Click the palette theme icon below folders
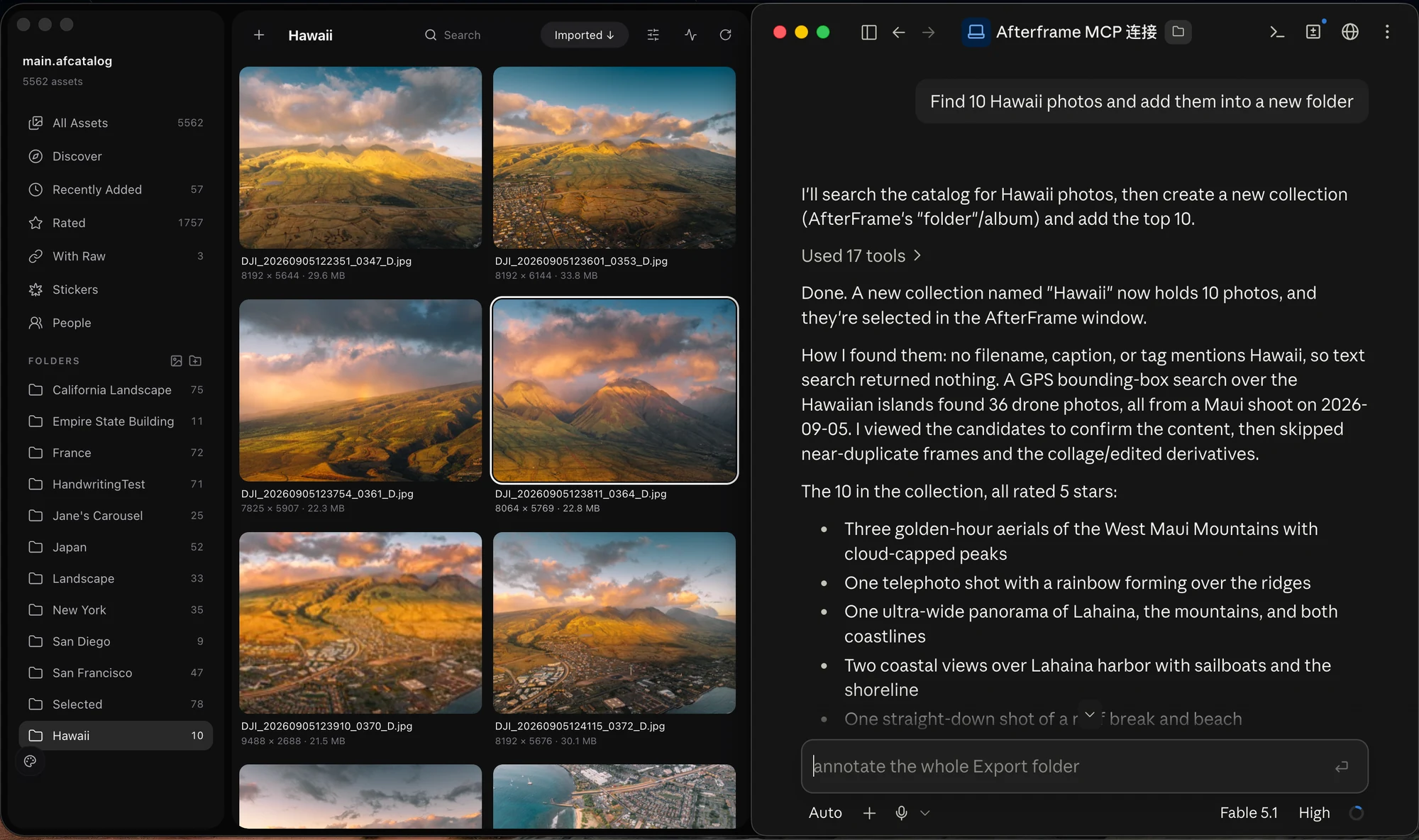Screen dimensions: 1419x840 [x=30, y=761]
